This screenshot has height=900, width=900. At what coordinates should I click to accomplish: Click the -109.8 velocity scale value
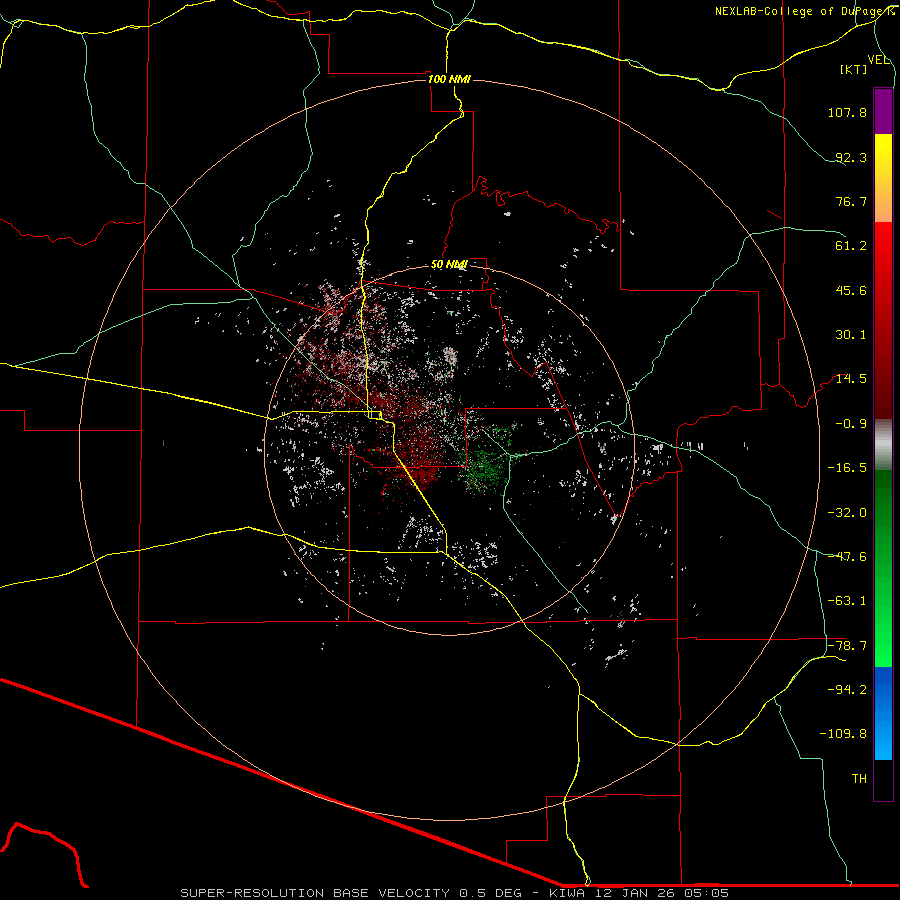tap(845, 733)
